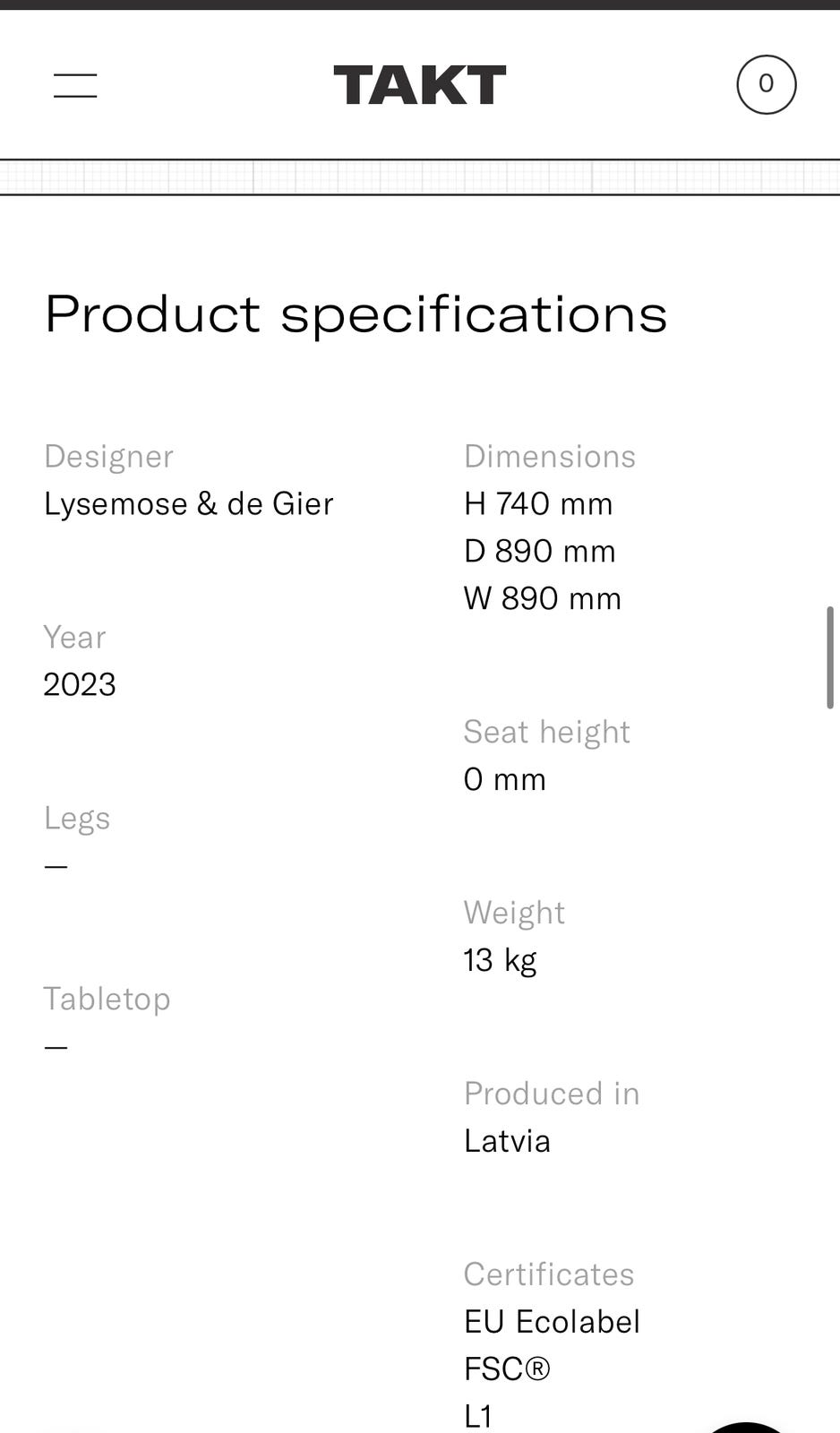Click the Dimensions label
The height and width of the screenshot is (1433, 840).
tap(549, 457)
